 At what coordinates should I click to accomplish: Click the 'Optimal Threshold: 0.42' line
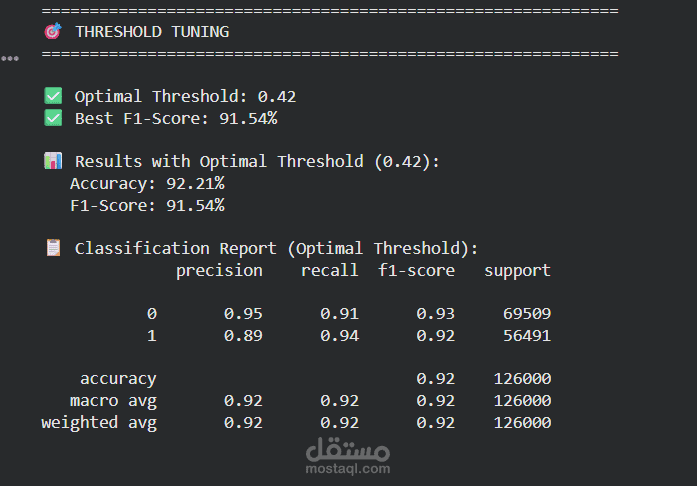pos(185,96)
